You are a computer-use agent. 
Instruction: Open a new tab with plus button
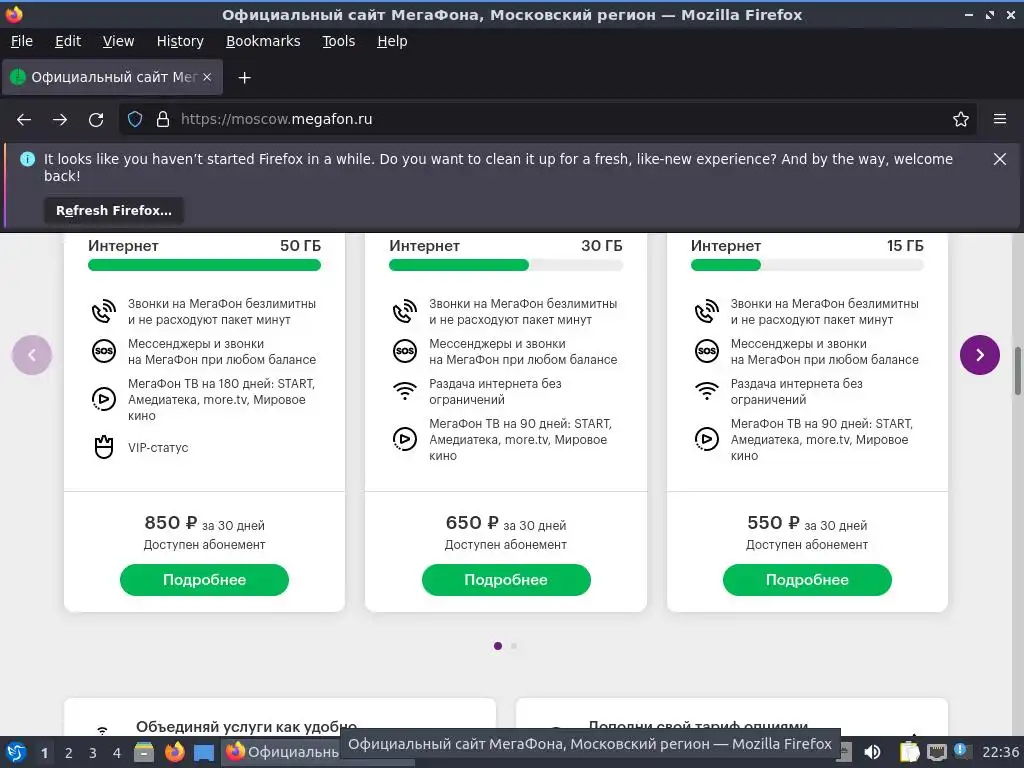click(x=244, y=78)
